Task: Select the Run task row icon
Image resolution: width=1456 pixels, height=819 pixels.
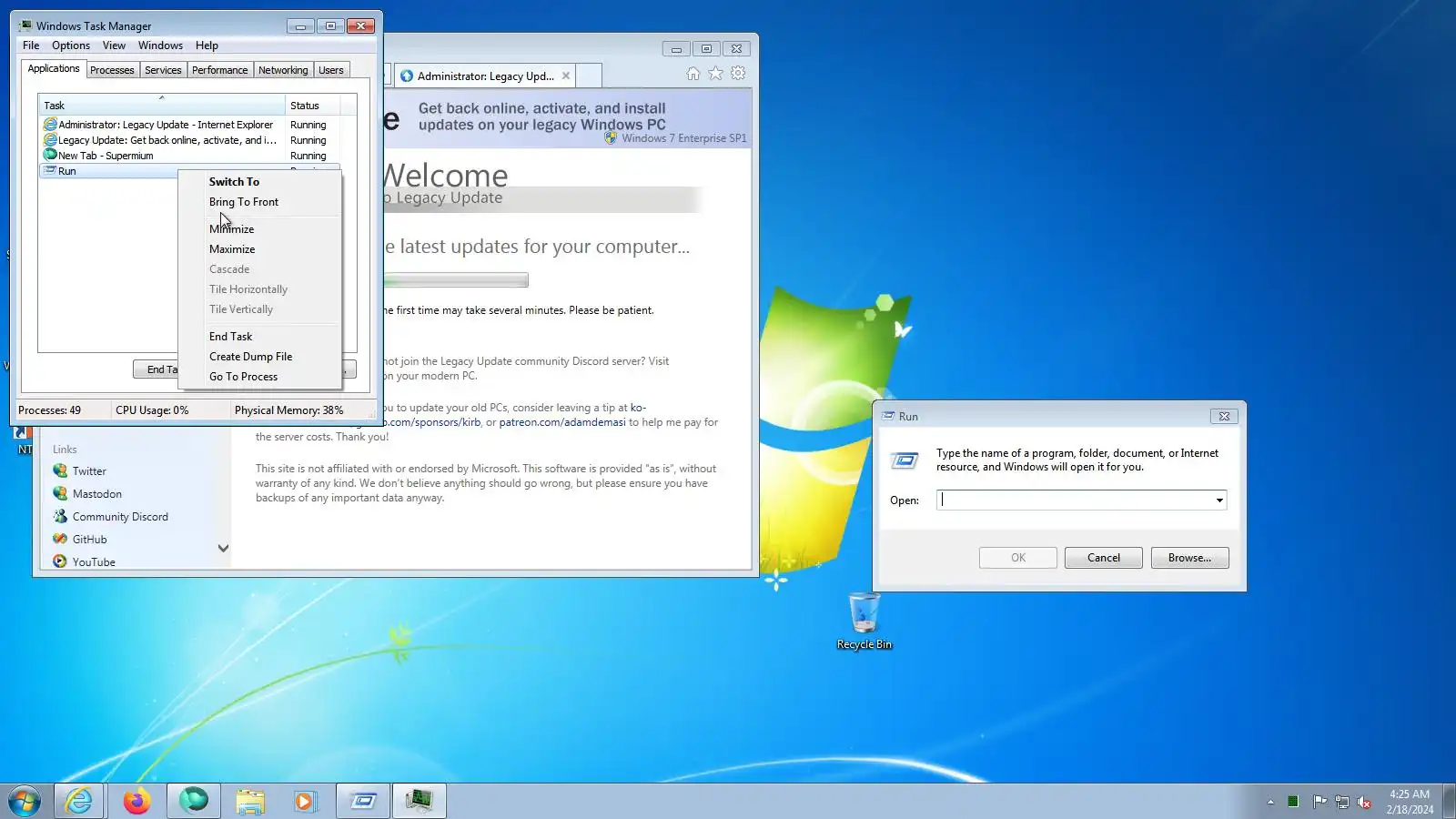Action: pos(50,170)
